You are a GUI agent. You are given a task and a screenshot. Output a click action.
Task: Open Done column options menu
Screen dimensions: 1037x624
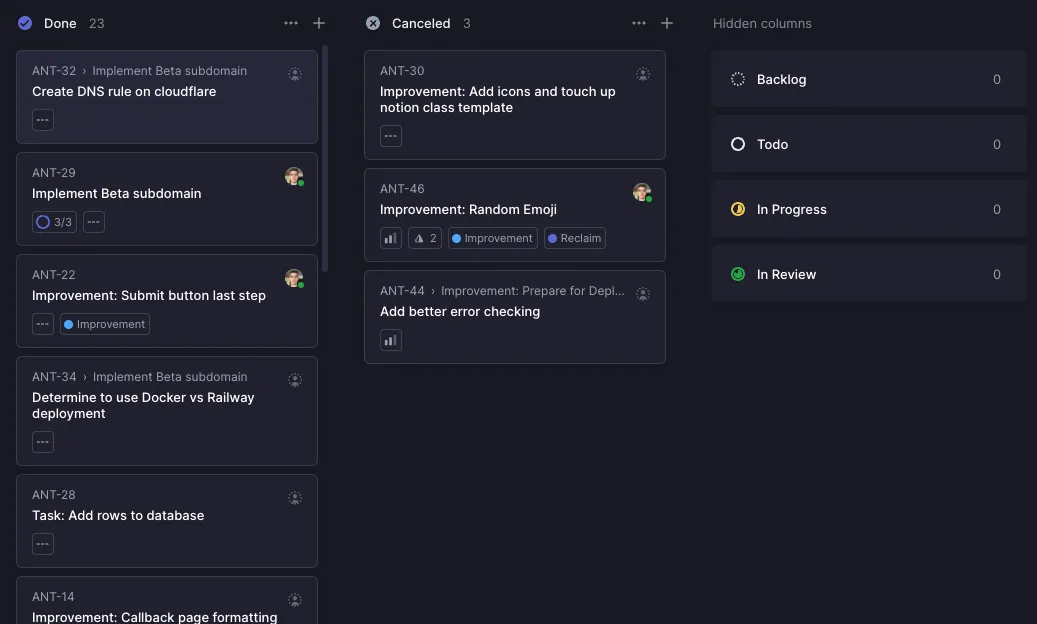click(x=291, y=23)
